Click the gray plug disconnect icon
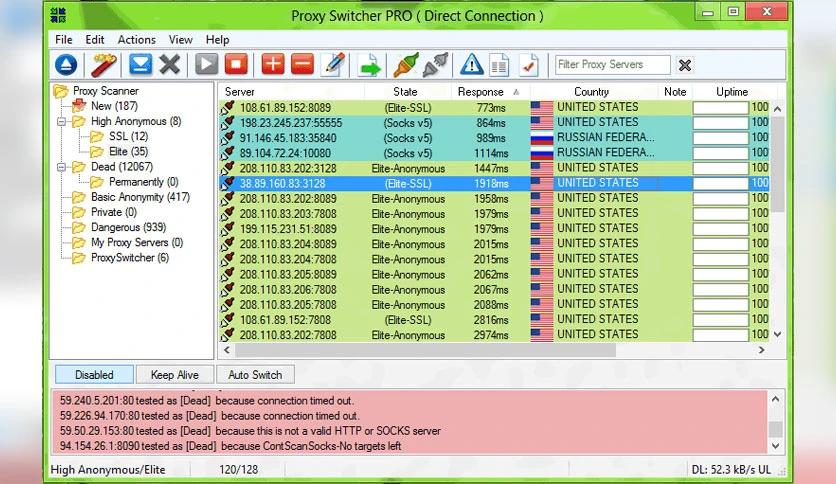This screenshot has width=836, height=484. [436, 65]
